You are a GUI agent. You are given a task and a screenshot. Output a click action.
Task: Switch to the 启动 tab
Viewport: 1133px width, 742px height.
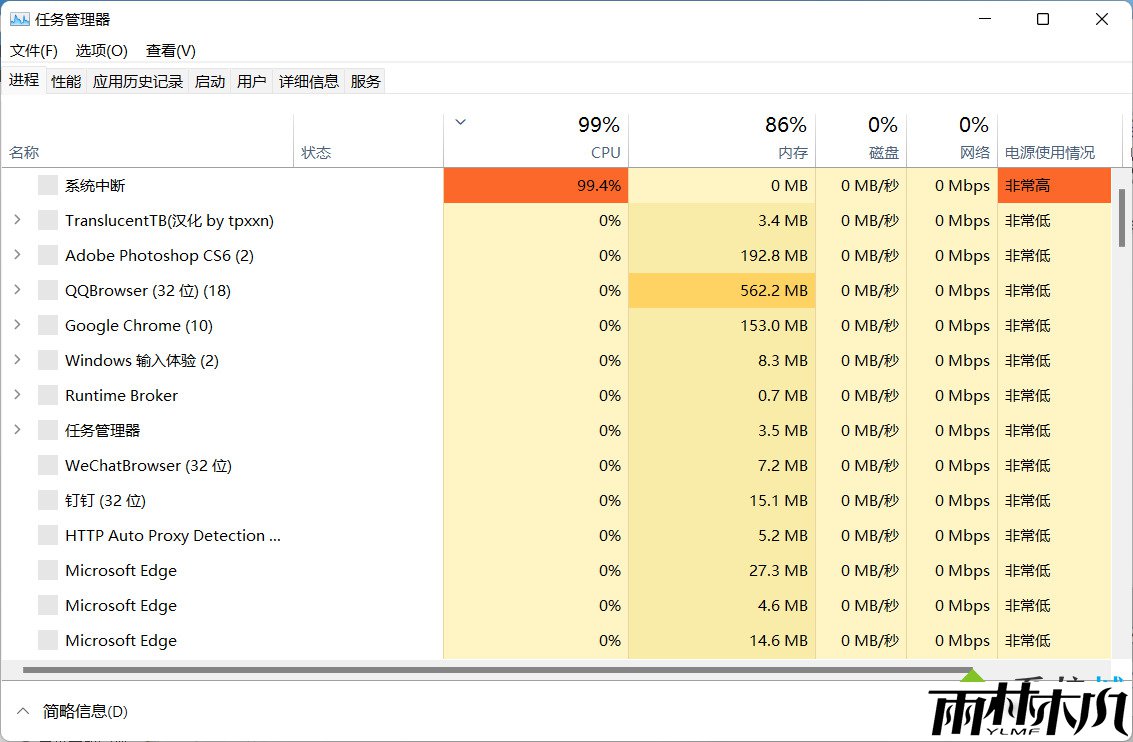(210, 82)
